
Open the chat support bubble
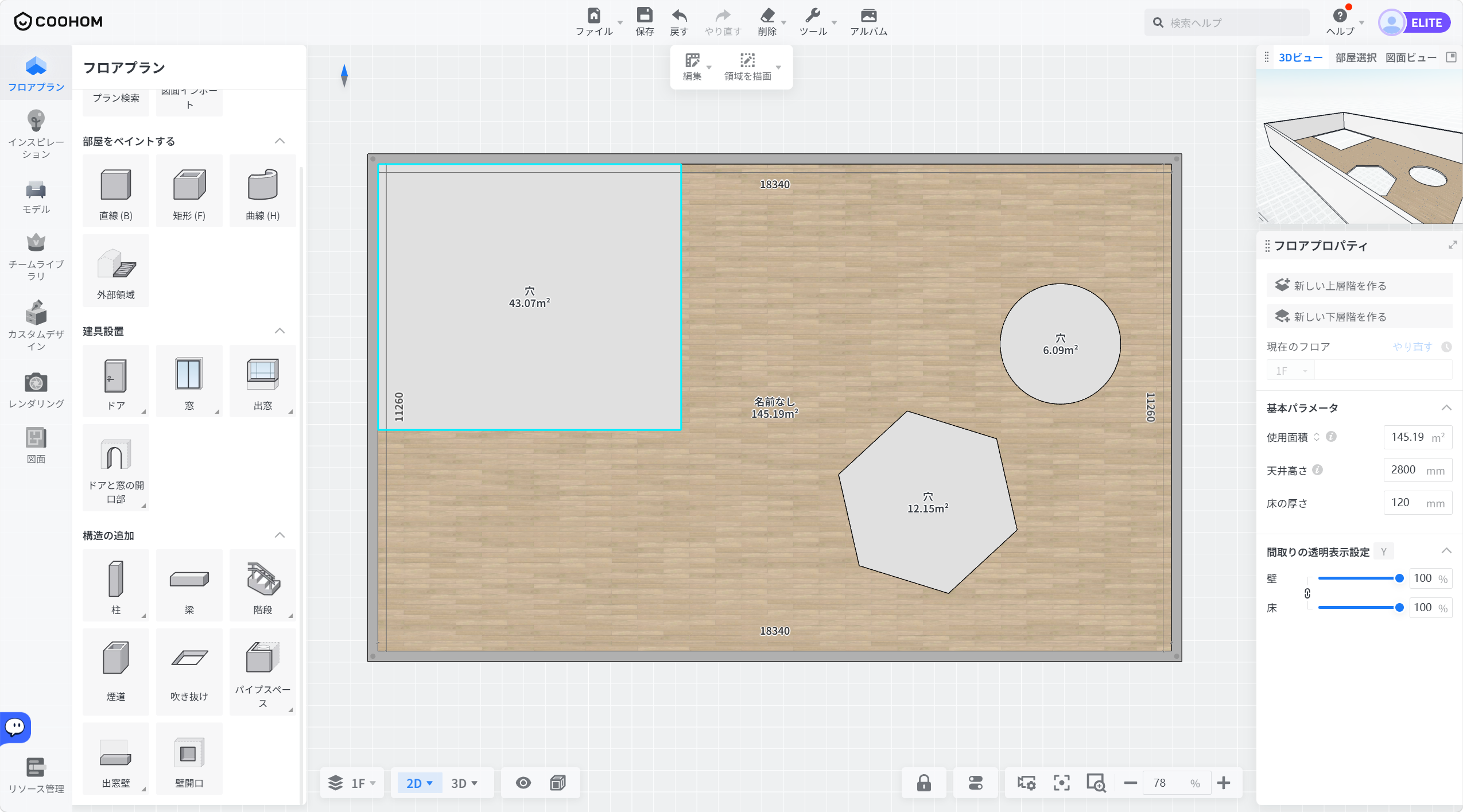pyautogui.click(x=15, y=727)
